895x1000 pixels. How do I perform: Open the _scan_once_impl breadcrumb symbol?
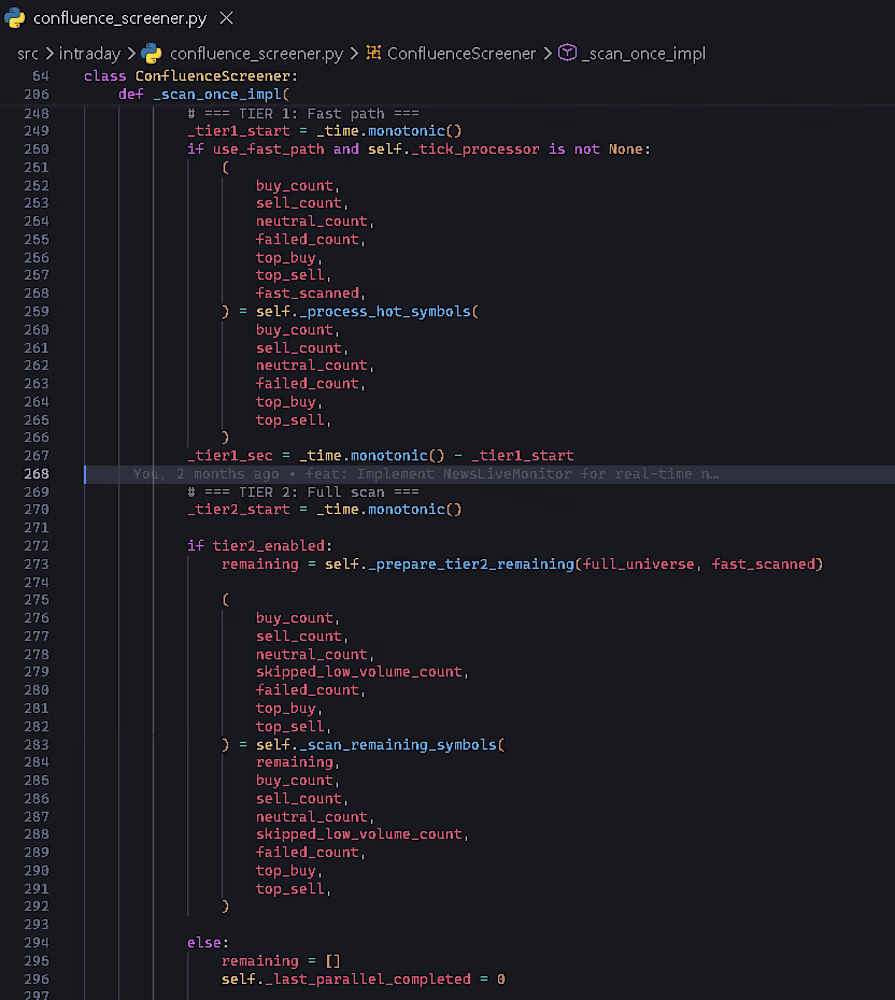coord(644,54)
